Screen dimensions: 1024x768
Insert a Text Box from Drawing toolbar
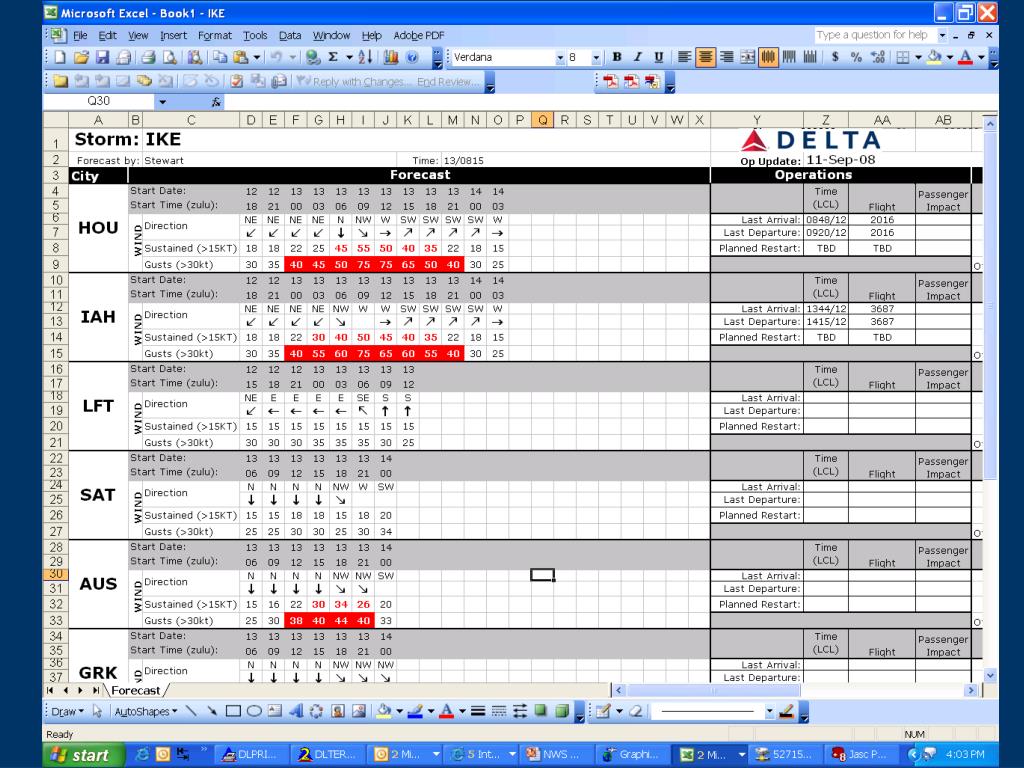click(275, 711)
